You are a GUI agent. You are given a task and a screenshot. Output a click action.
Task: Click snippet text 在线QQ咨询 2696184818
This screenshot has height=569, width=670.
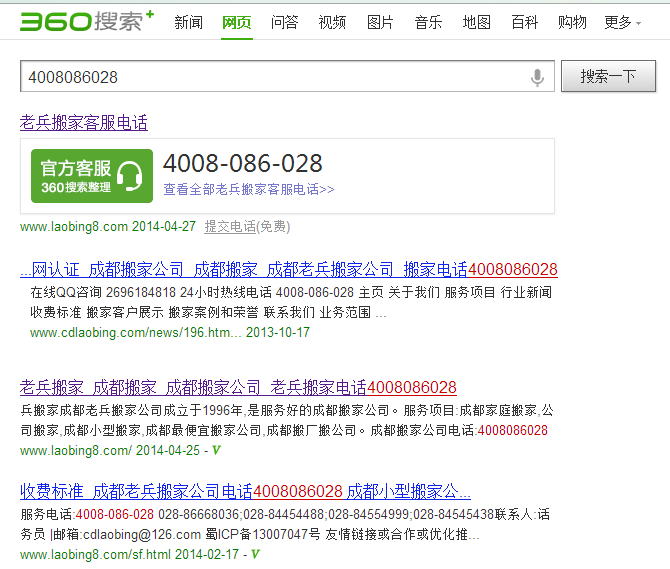103,292
